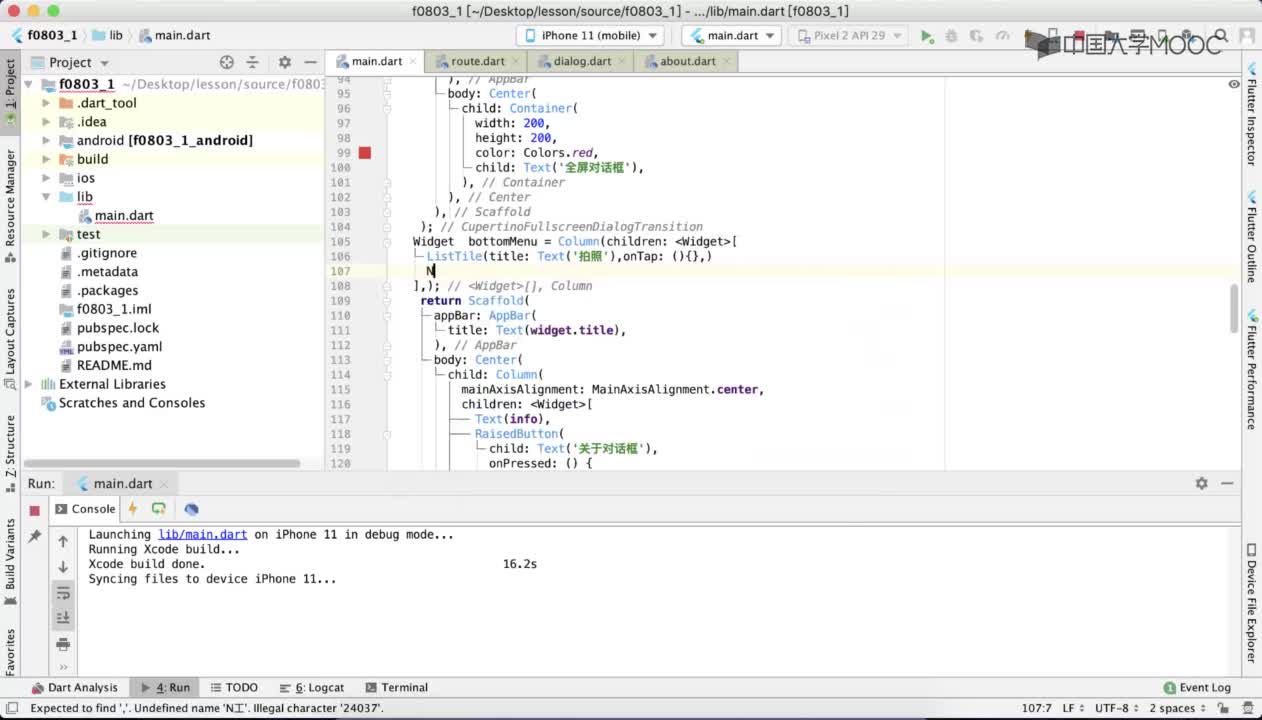This screenshot has width=1262, height=720.
Task: Click UTF-8 encoding in status bar
Action: tap(1115, 708)
